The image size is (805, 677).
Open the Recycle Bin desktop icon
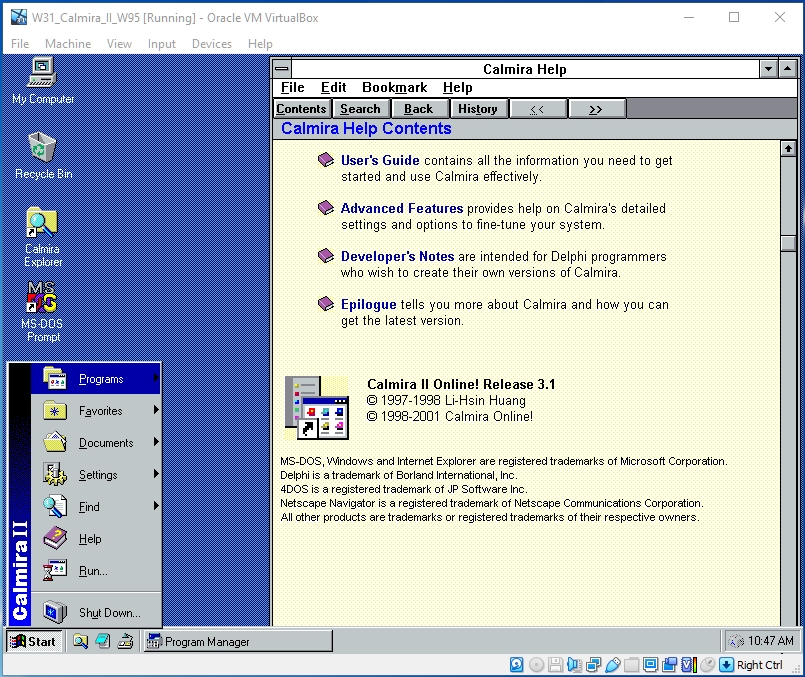pyautogui.click(x=43, y=156)
